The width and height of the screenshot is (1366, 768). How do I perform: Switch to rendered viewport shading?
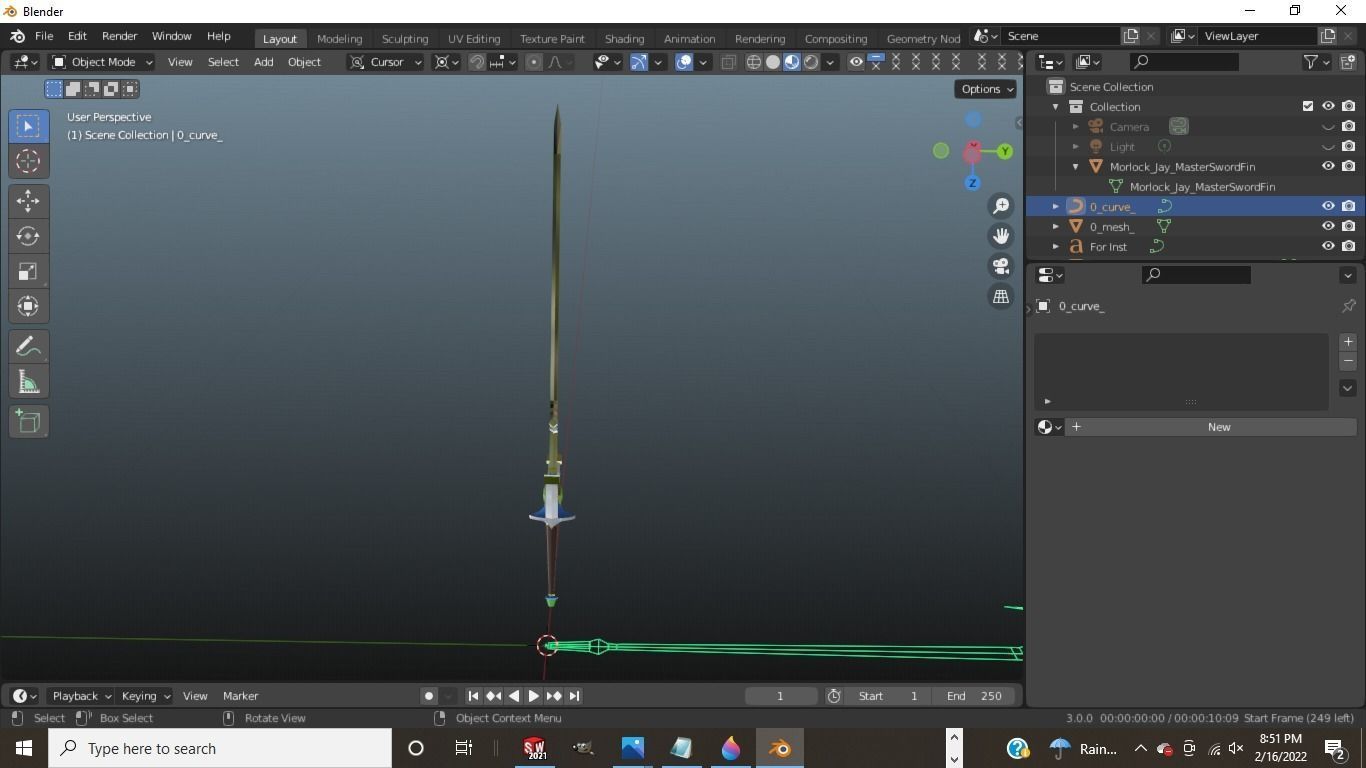pos(811,62)
